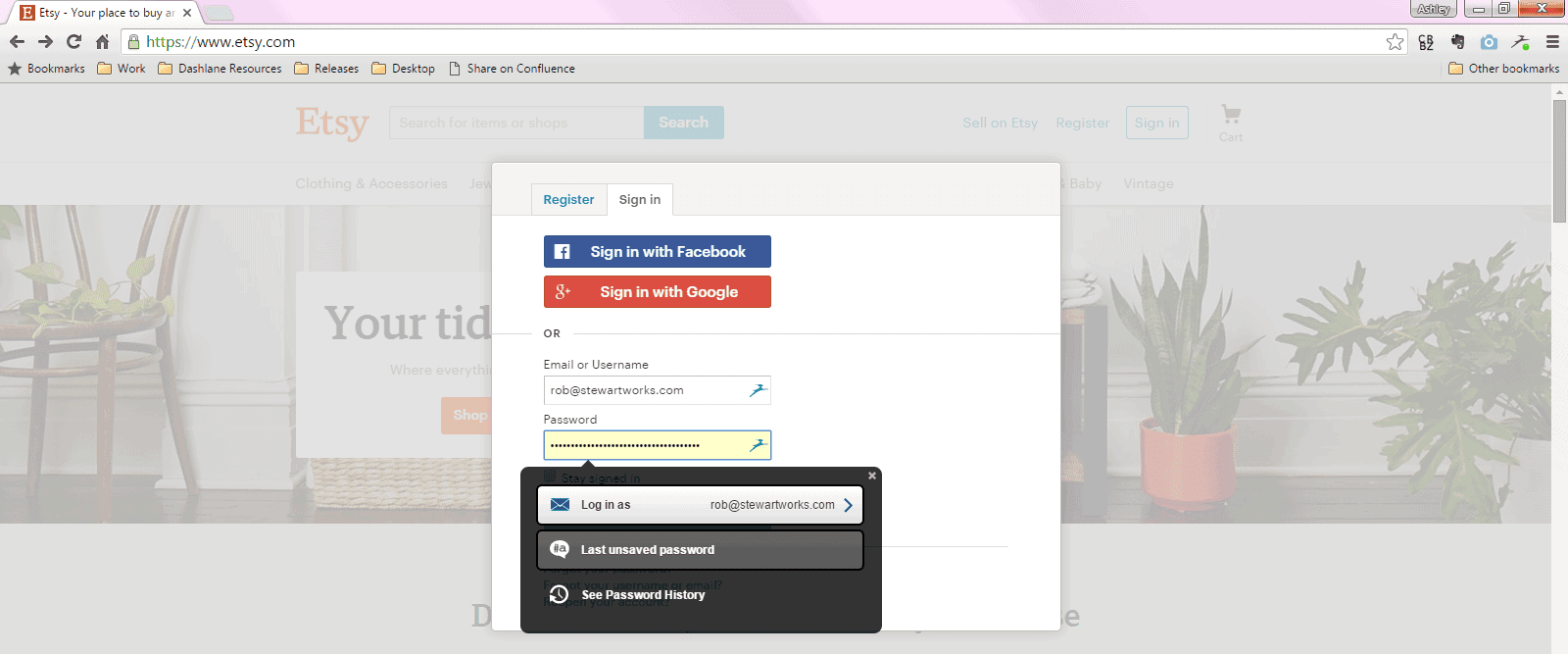Viewport: 1568px width, 654px height.
Task: Click the Dashlane icon in the email field
Action: [758, 390]
